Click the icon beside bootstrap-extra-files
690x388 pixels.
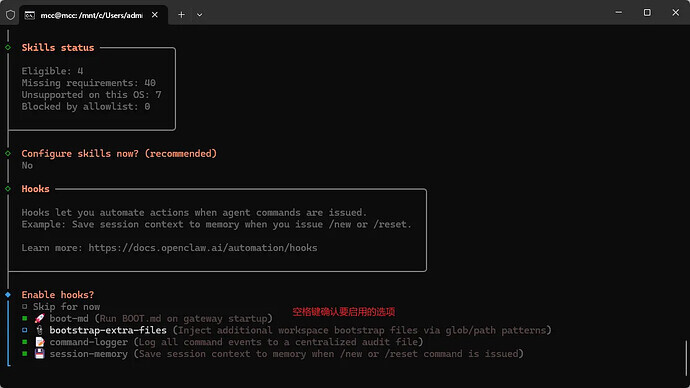(x=40, y=330)
